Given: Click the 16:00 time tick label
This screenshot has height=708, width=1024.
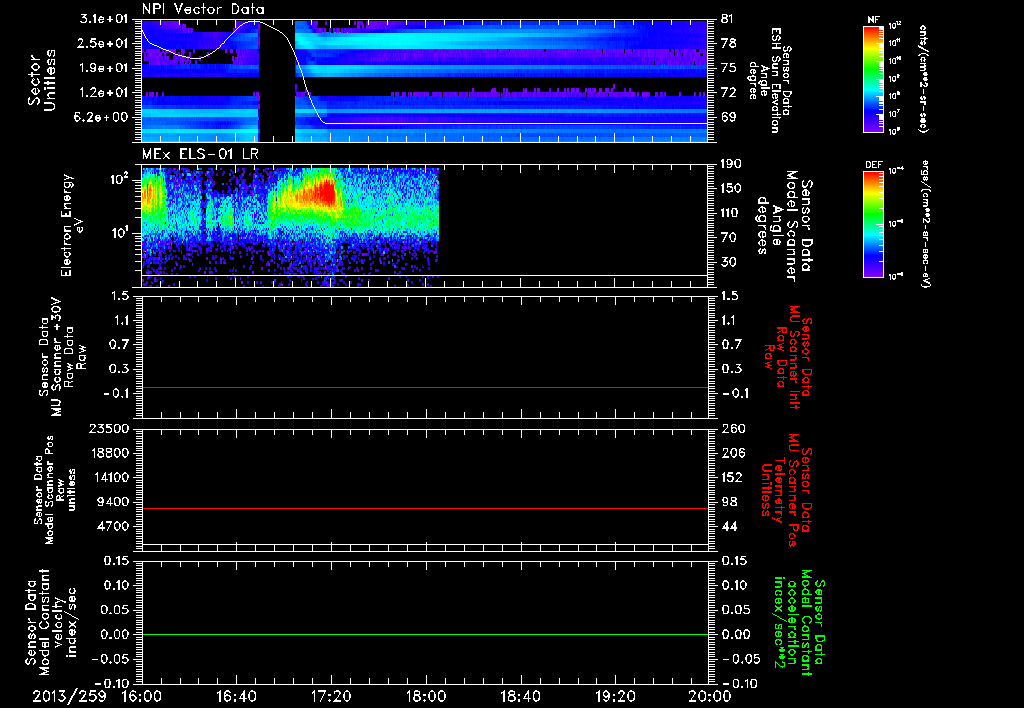Looking at the screenshot, I should coord(142,697).
